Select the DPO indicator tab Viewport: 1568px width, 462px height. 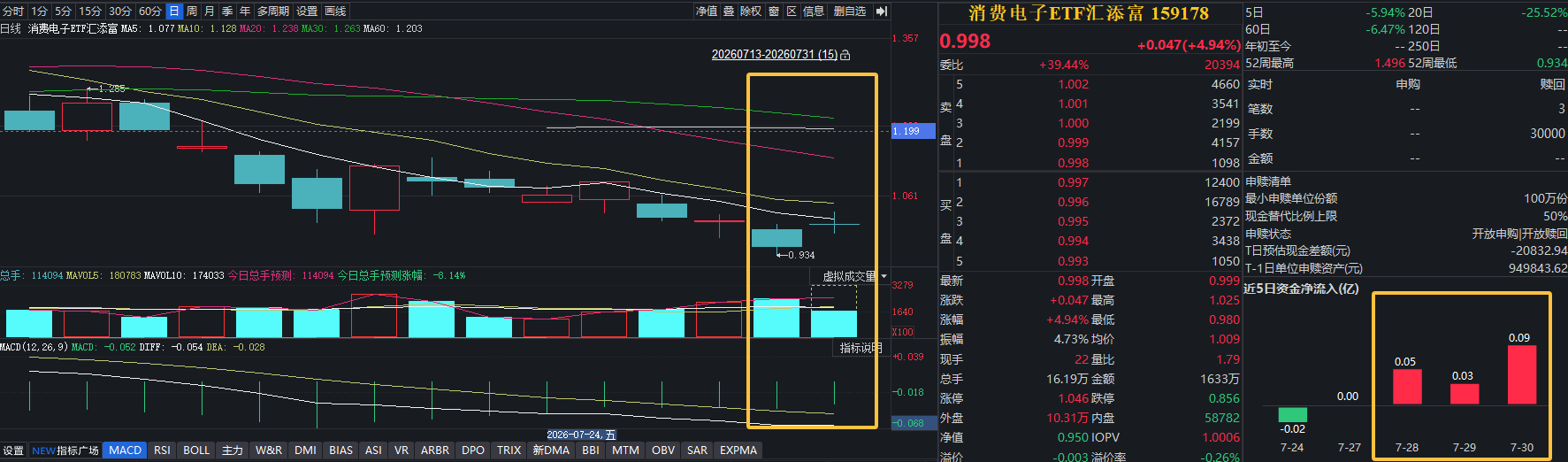tap(473, 450)
